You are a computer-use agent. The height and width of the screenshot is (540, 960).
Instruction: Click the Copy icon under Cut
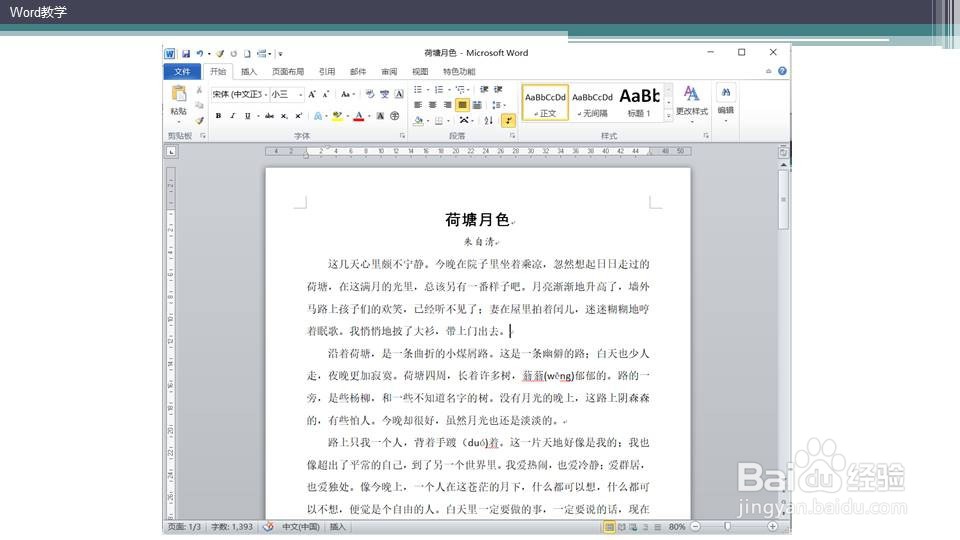(199, 105)
